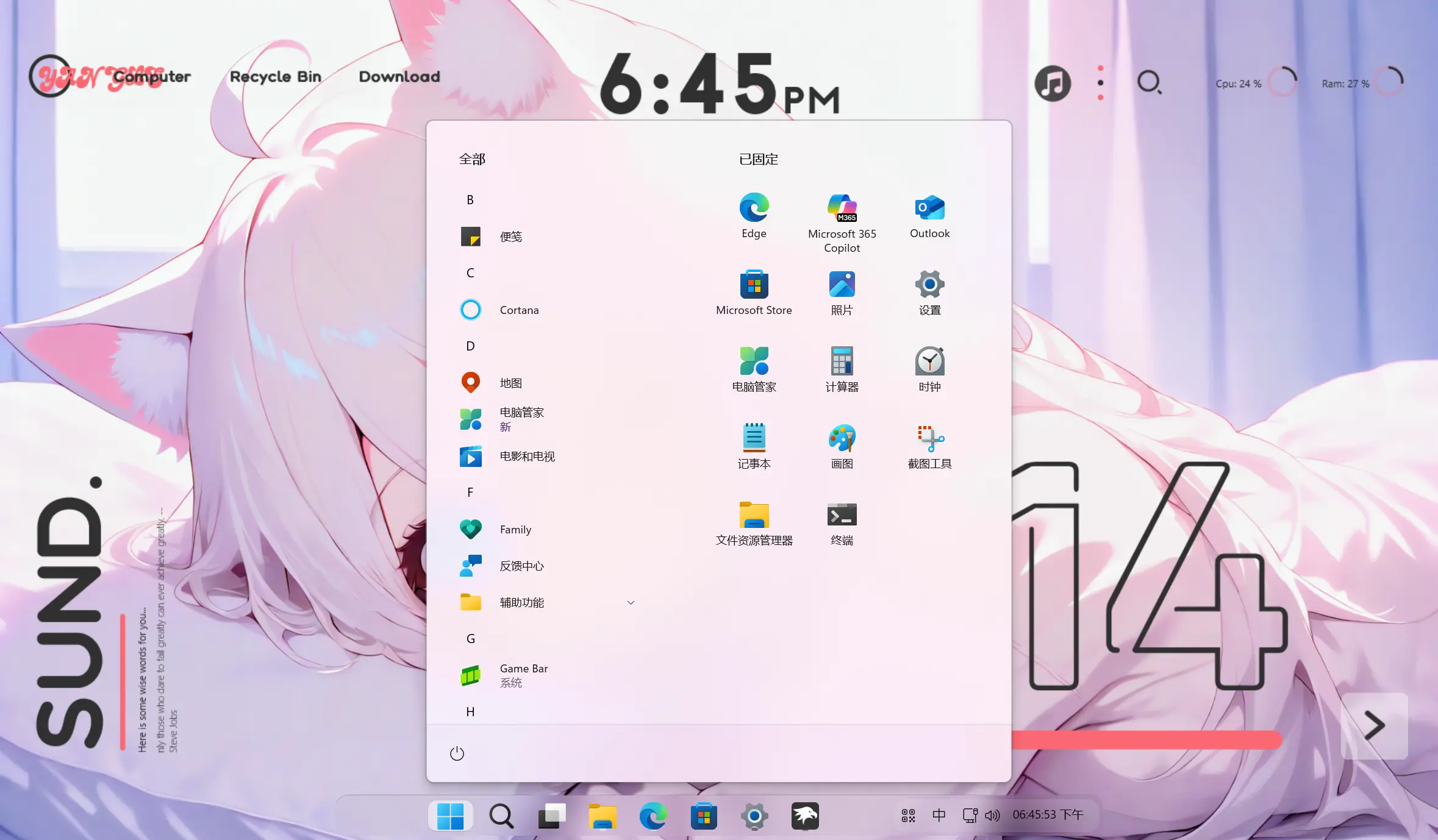Screen dimensions: 1438x840
Task: Open the volume control in system tray
Action: [x=992, y=815]
